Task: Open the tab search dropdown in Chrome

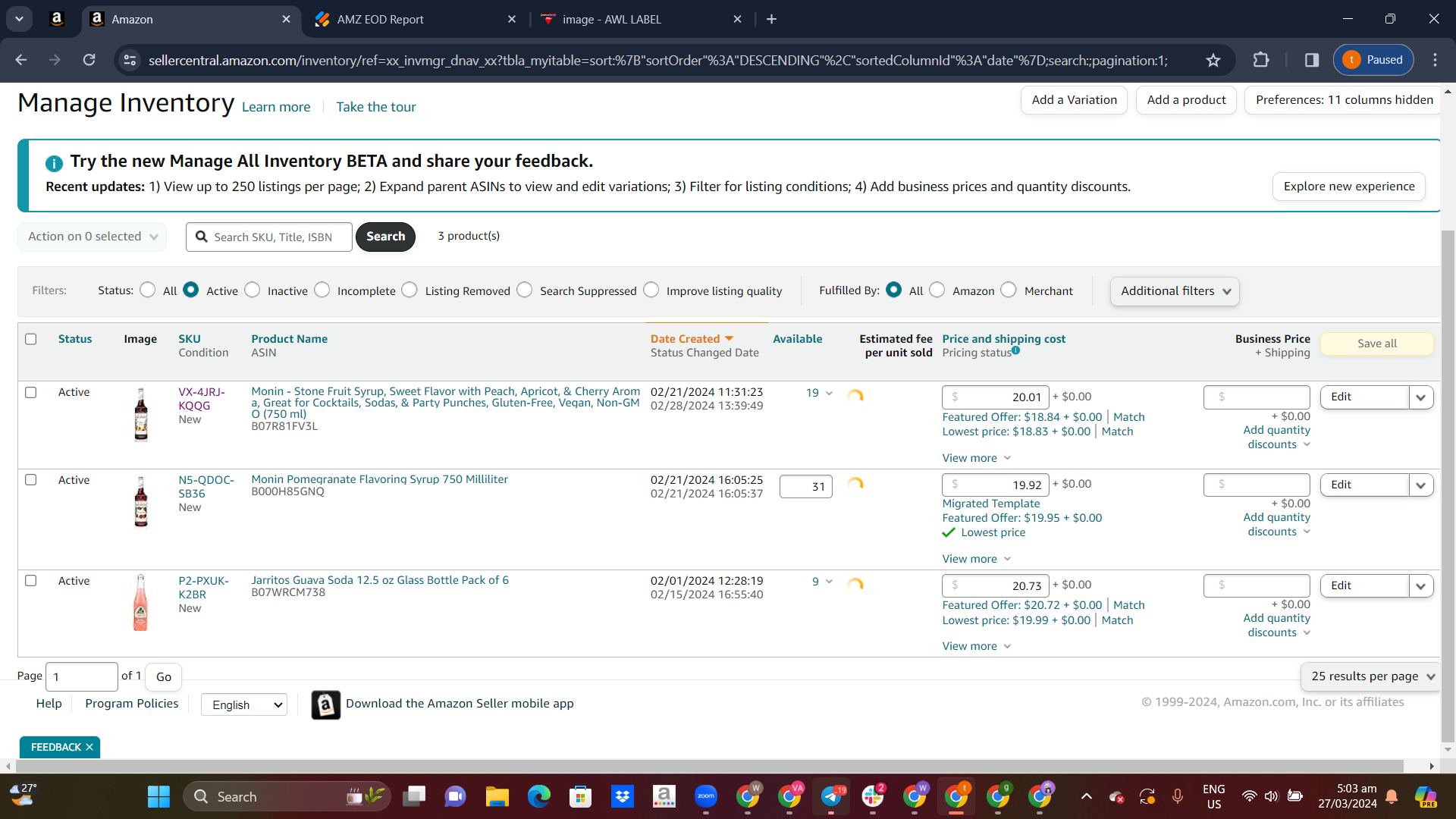Action: (19, 19)
